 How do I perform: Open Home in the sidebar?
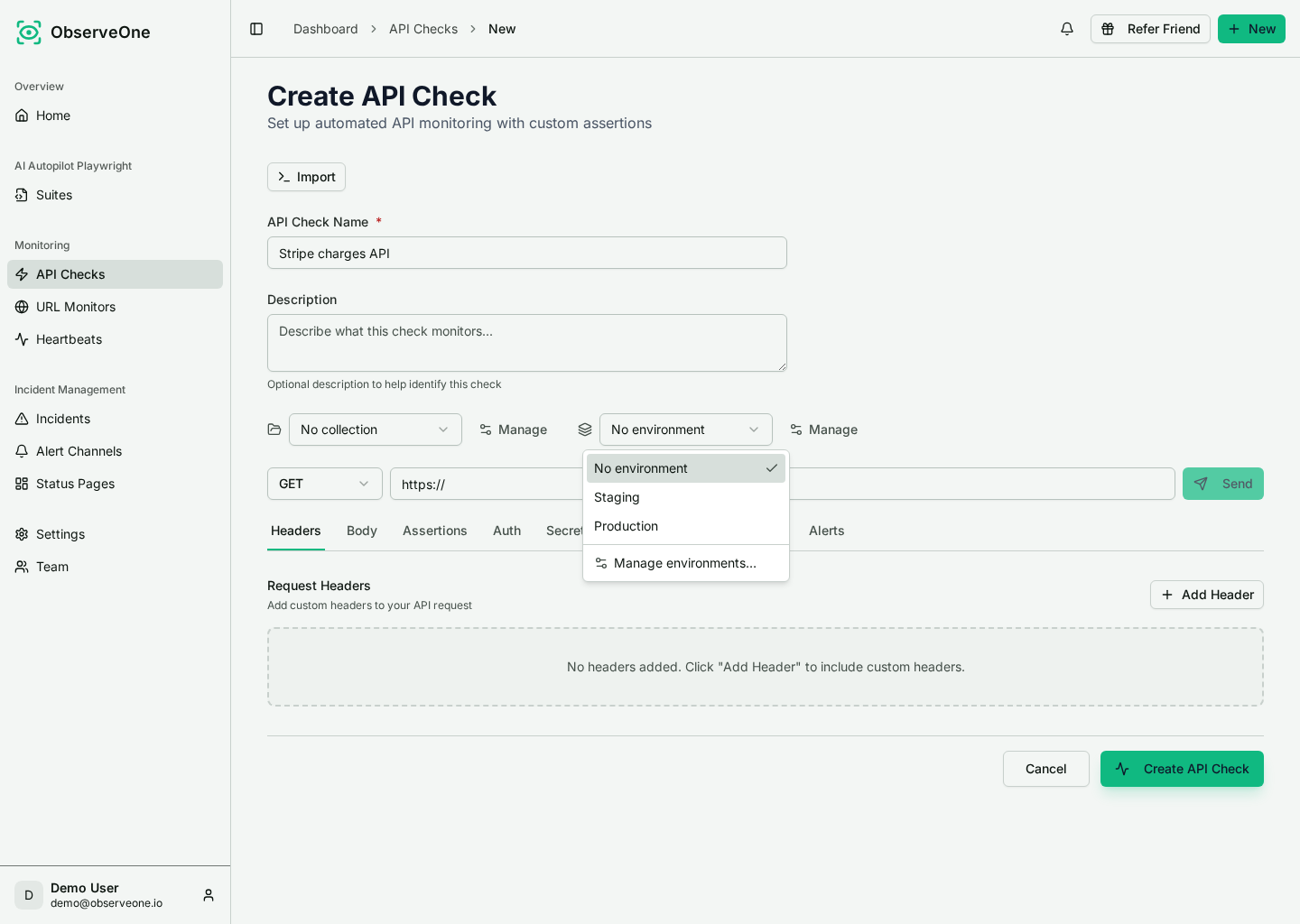pos(115,115)
